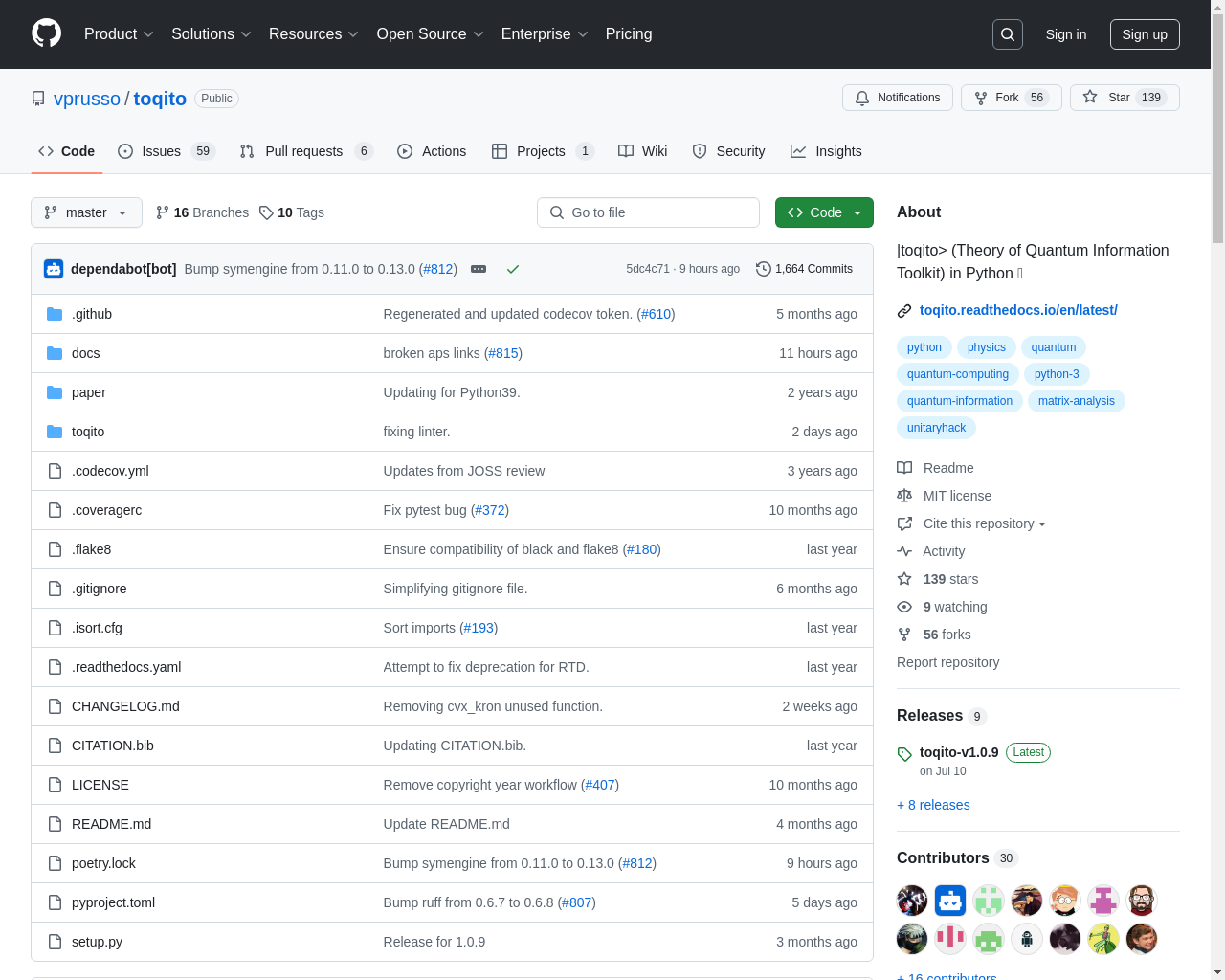
Task: Switch to the Insights tab
Action: 826,151
